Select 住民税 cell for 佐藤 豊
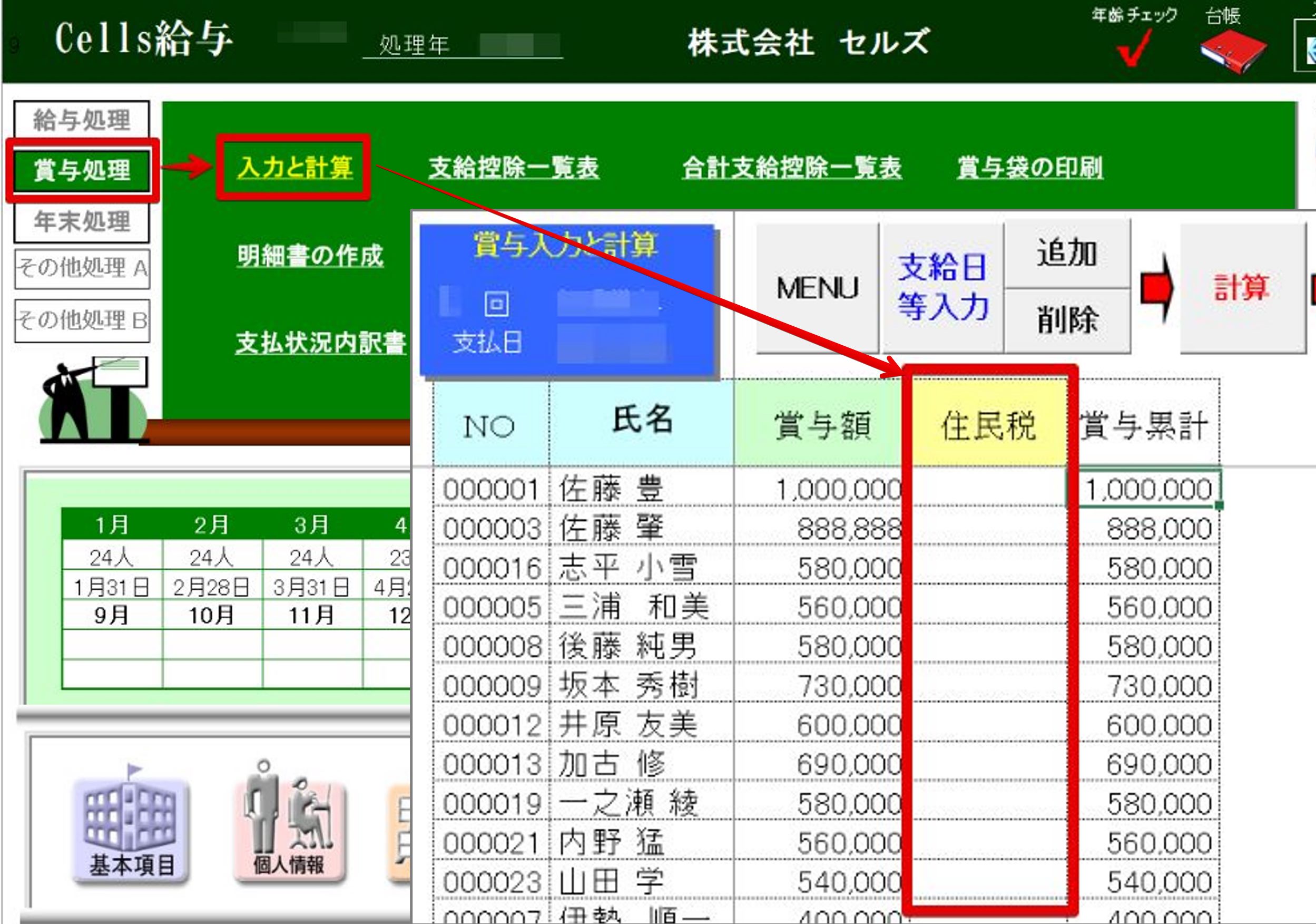1316x924 pixels. tap(988, 489)
